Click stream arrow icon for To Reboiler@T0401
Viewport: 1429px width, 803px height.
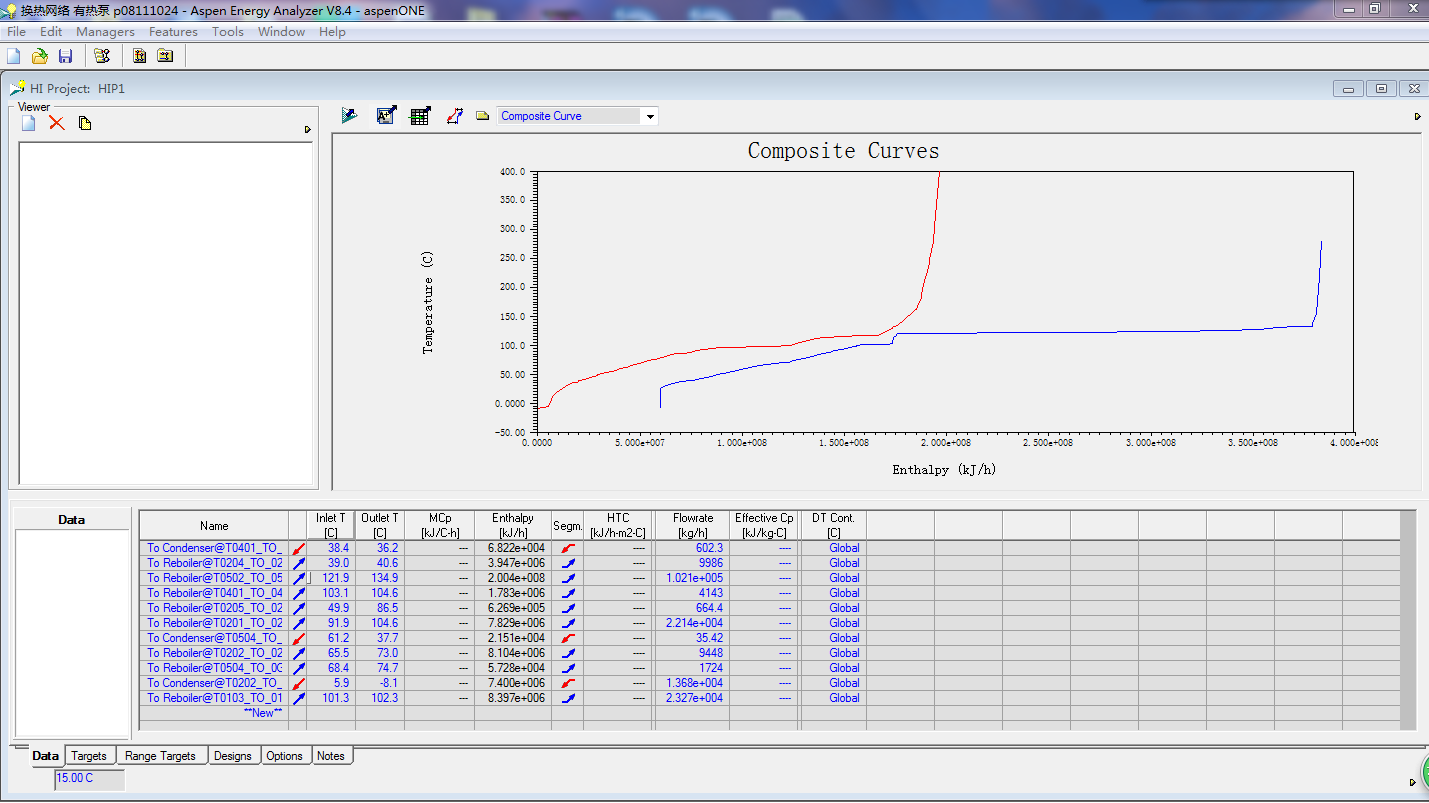(299, 593)
